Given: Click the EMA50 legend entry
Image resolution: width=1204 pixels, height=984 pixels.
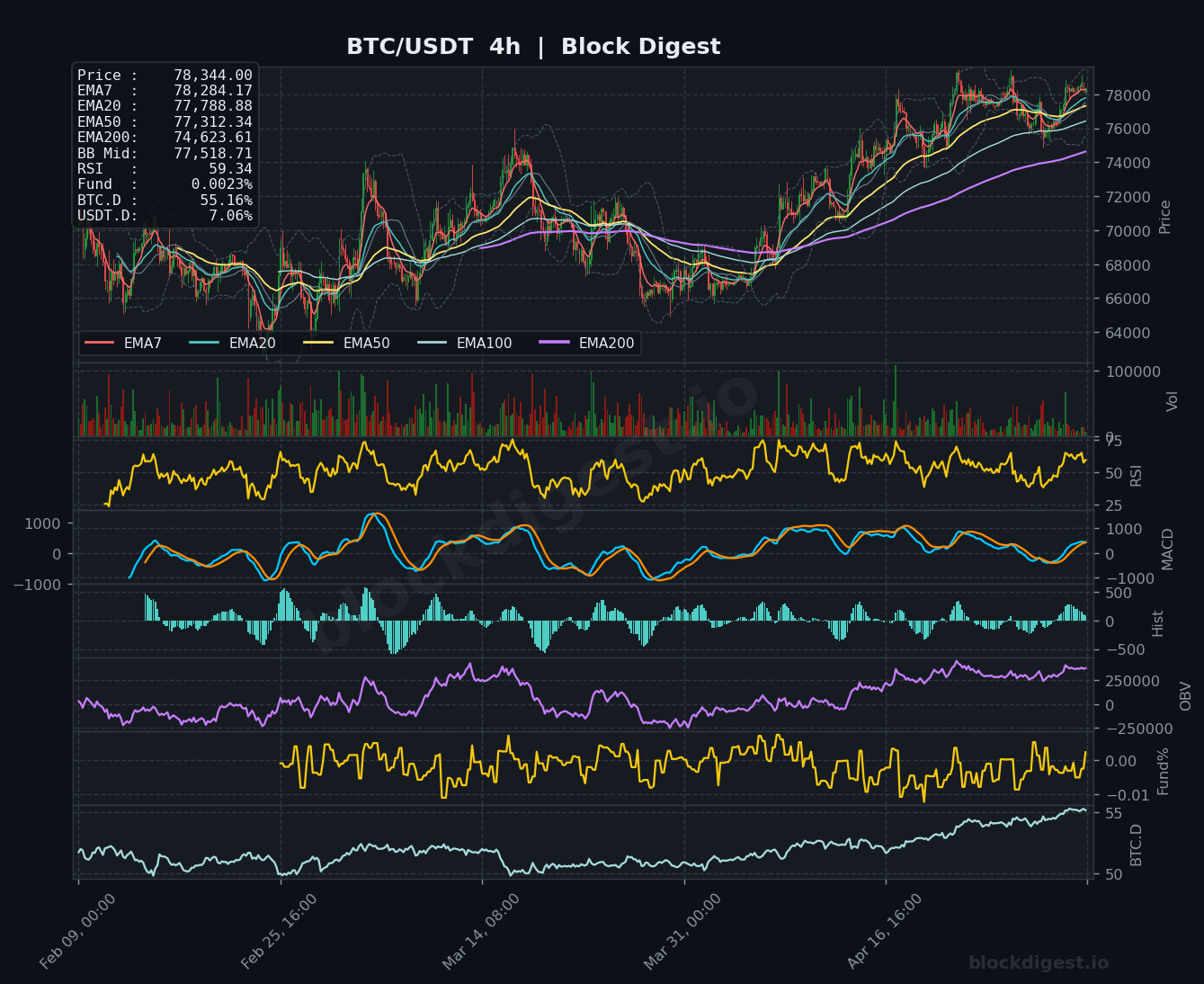Looking at the screenshot, I should (347, 343).
